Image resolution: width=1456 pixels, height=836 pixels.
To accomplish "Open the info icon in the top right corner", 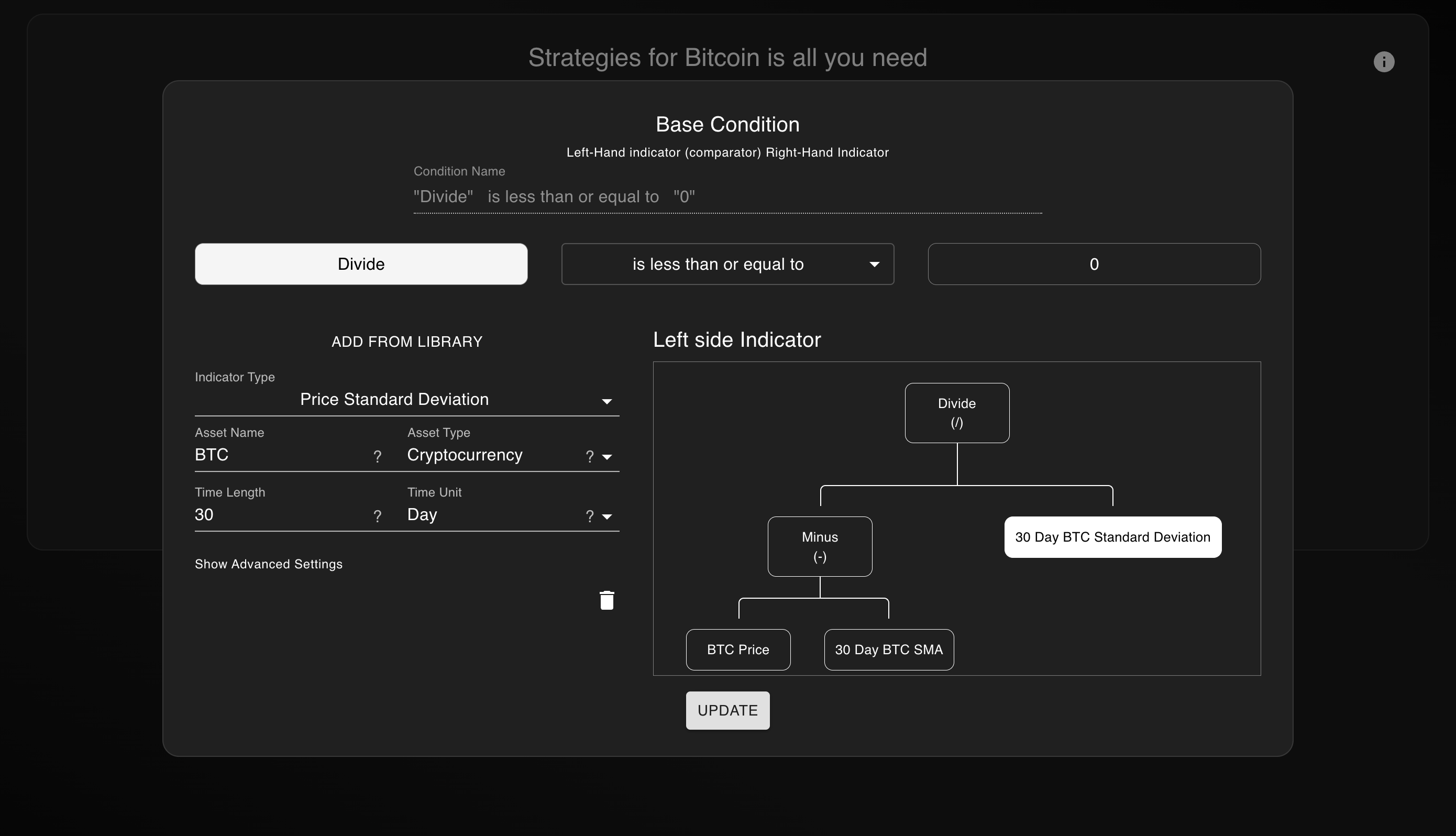I will (x=1384, y=61).
